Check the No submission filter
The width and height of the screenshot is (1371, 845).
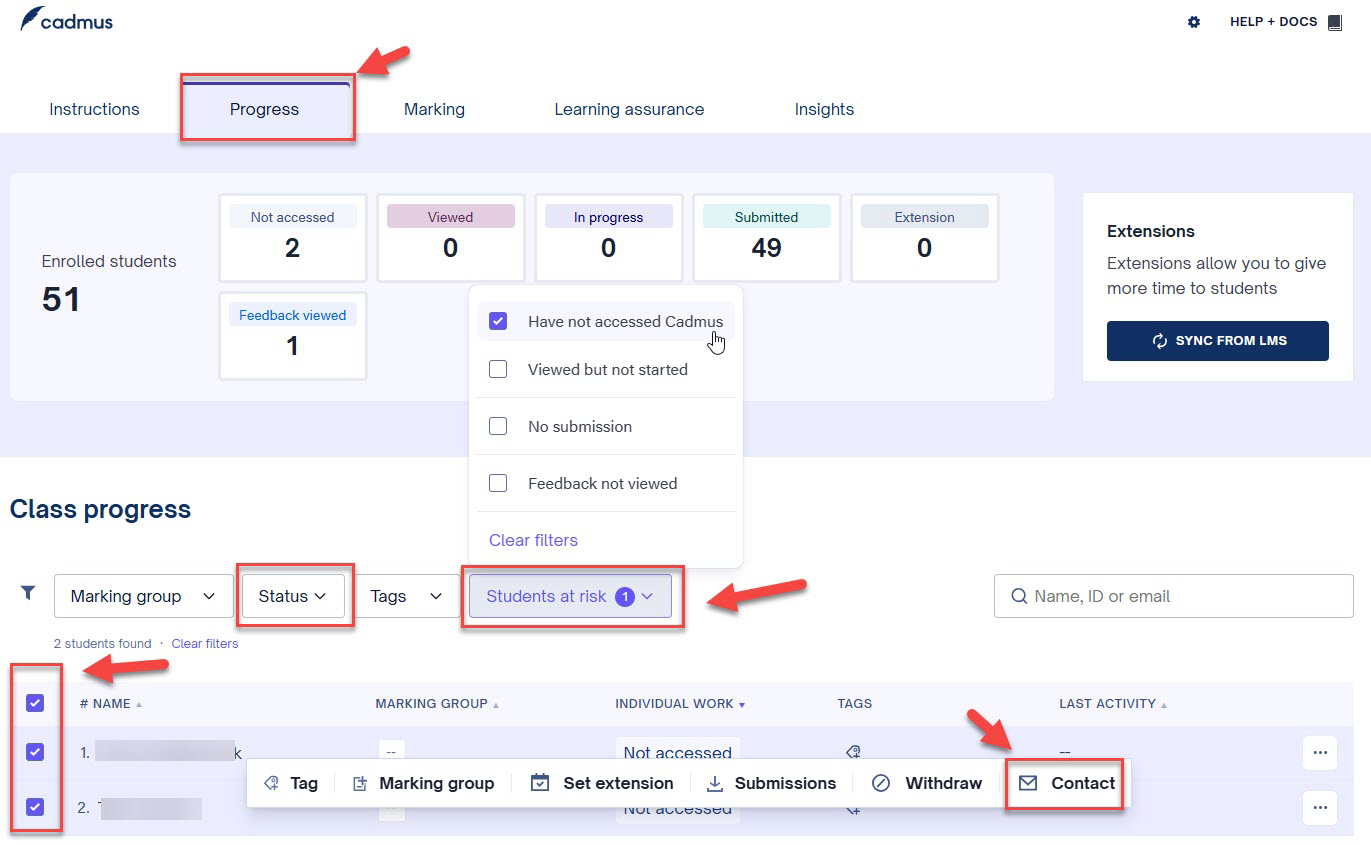pyautogui.click(x=498, y=426)
